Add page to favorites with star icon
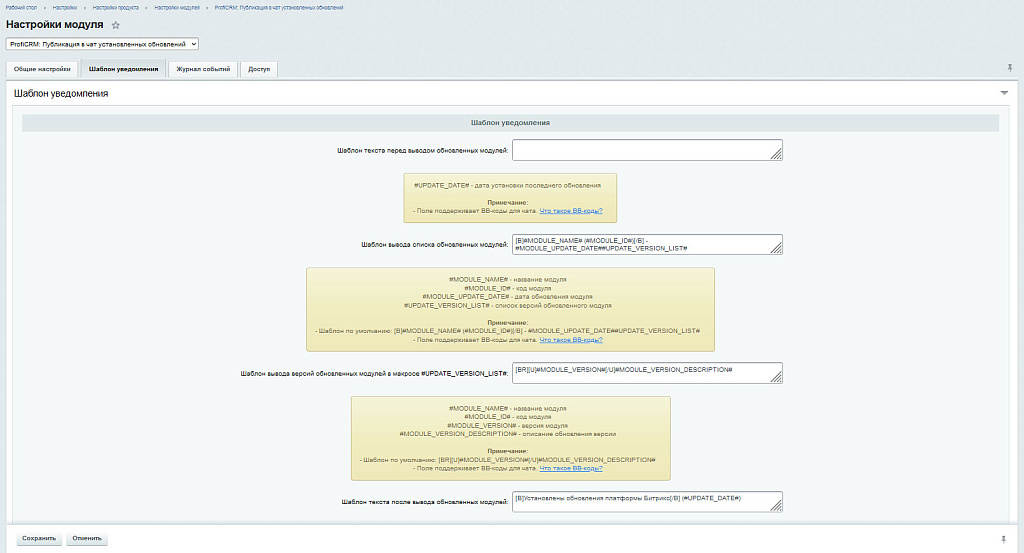 coord(116,25)
